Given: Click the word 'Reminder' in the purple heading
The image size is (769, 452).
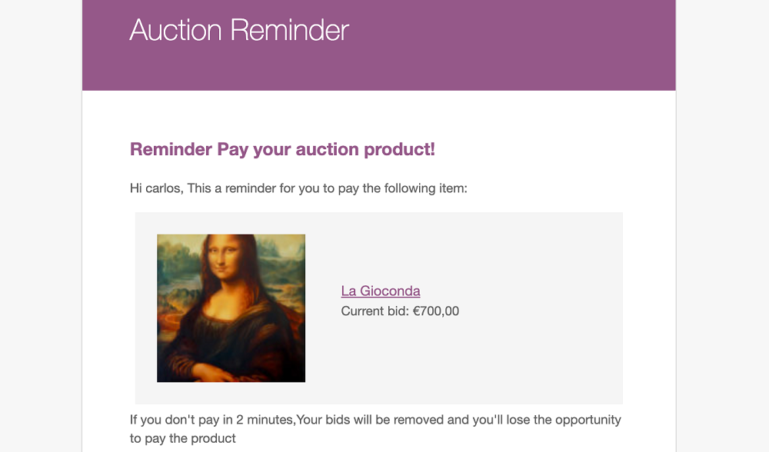Looking at the screenshot, I should pyautogui.click(x=171, y=150).
